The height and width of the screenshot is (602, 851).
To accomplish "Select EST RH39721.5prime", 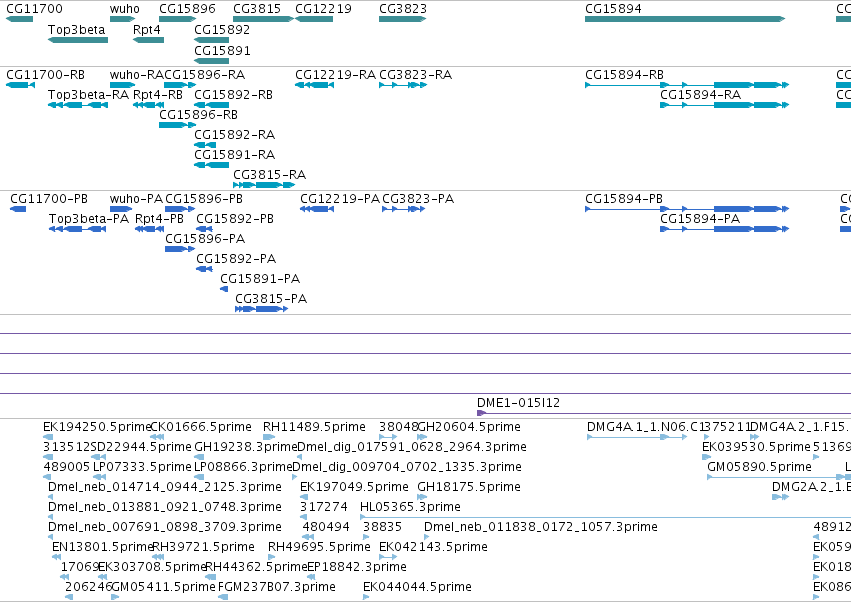I will click(204, 547).
